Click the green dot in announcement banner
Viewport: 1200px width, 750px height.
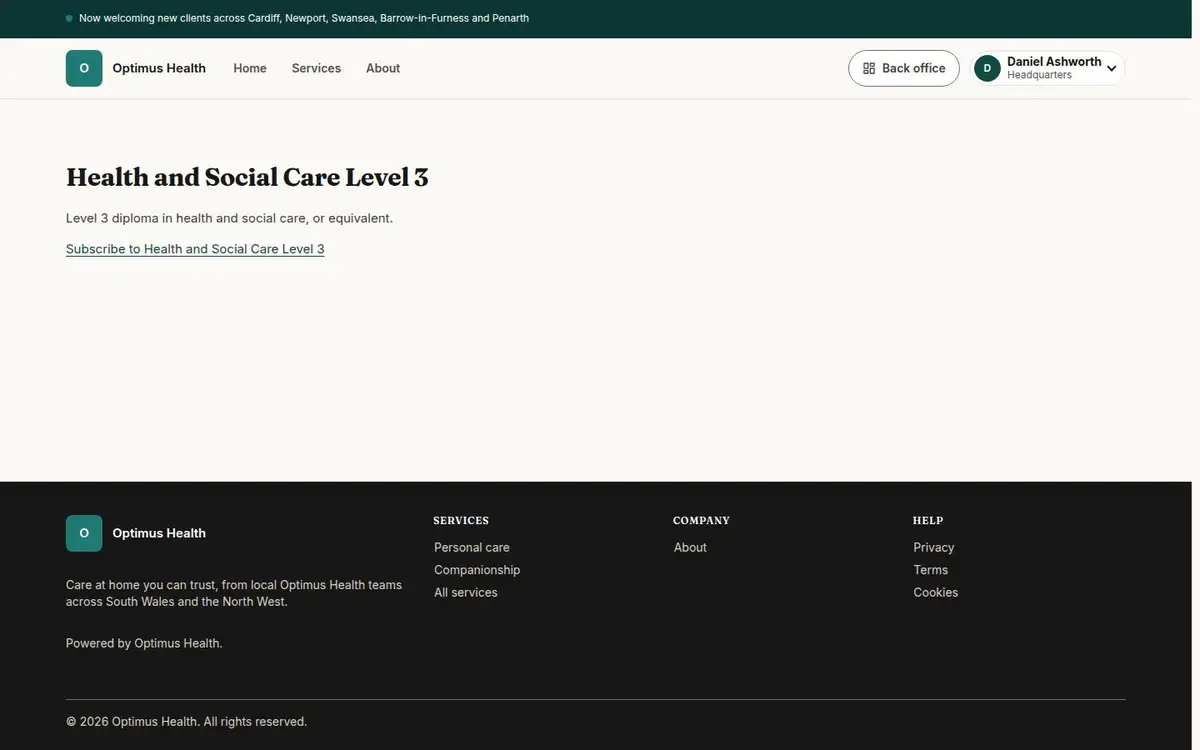69,18
